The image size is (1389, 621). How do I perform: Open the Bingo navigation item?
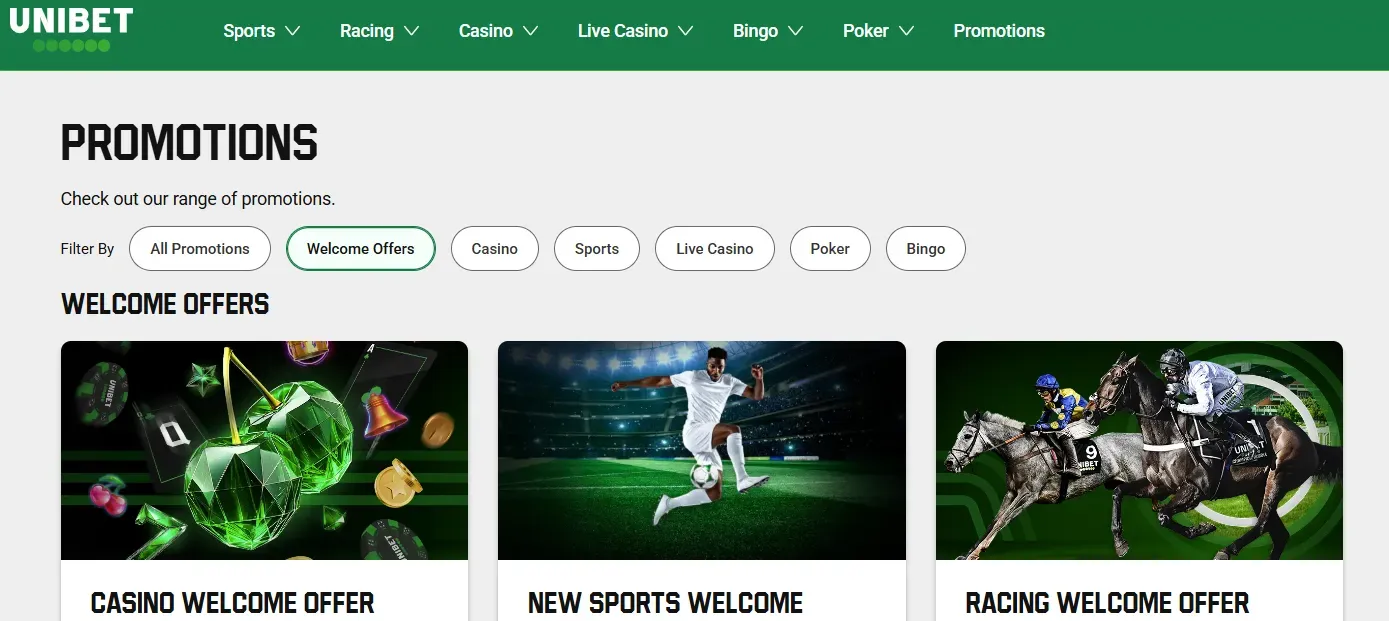click(x=755, y=31)
